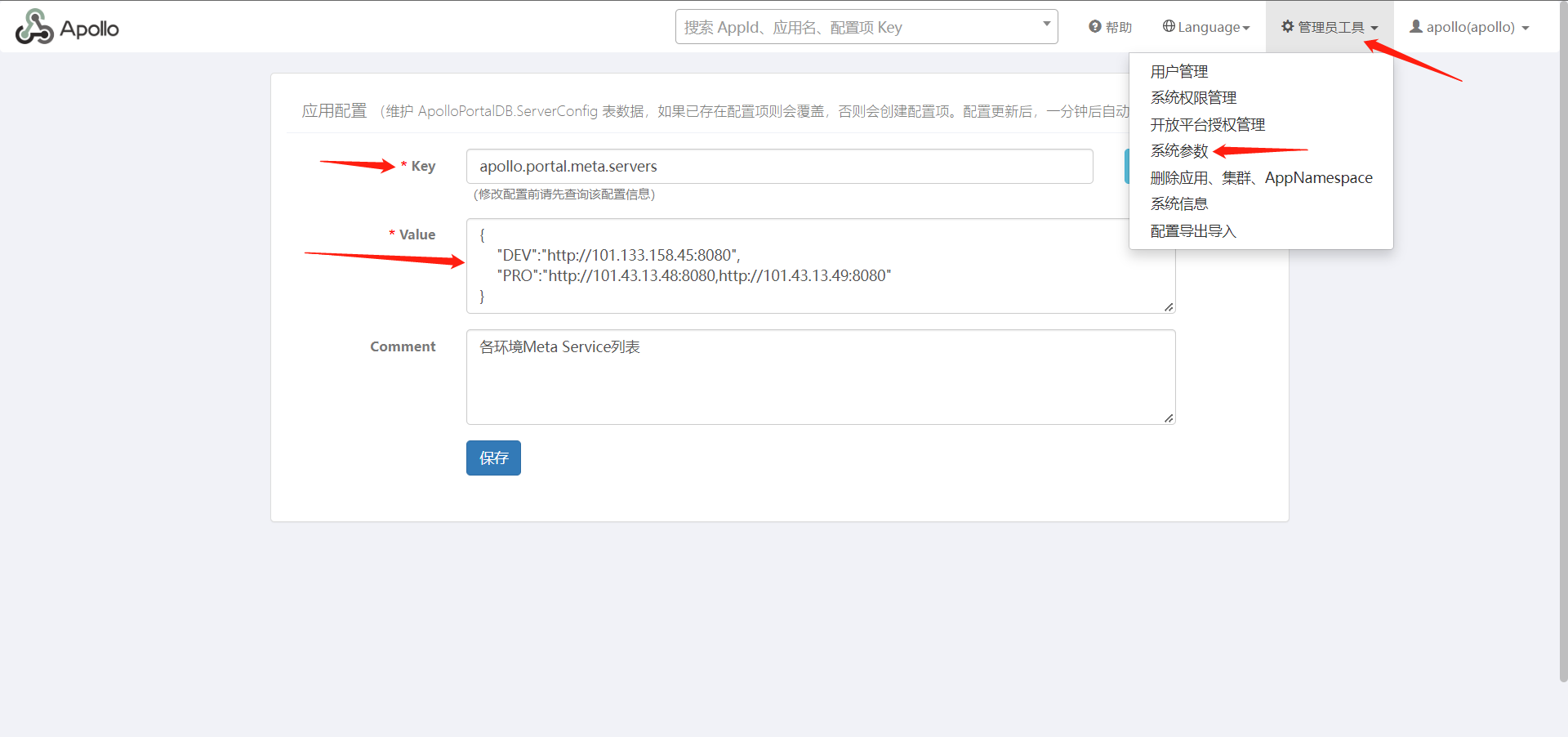The width and height of the screenshot is (1568, 737).
Task: Click the user icon beside apollo(apollo)
Action: (x=1415, y=27)
